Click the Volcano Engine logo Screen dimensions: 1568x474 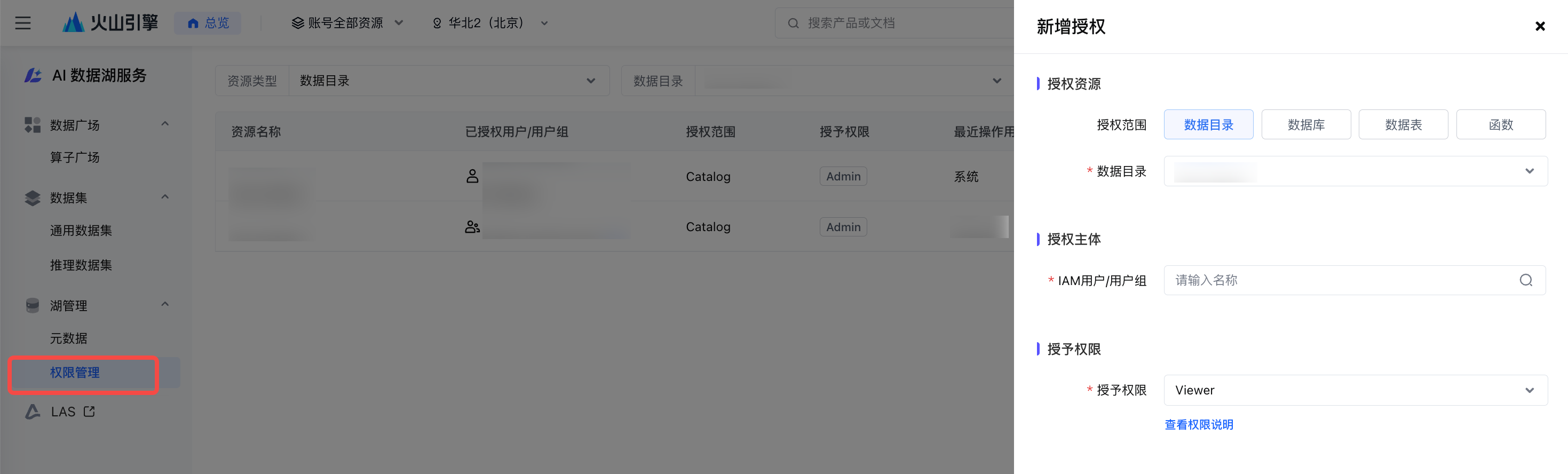tap(110, 22)
